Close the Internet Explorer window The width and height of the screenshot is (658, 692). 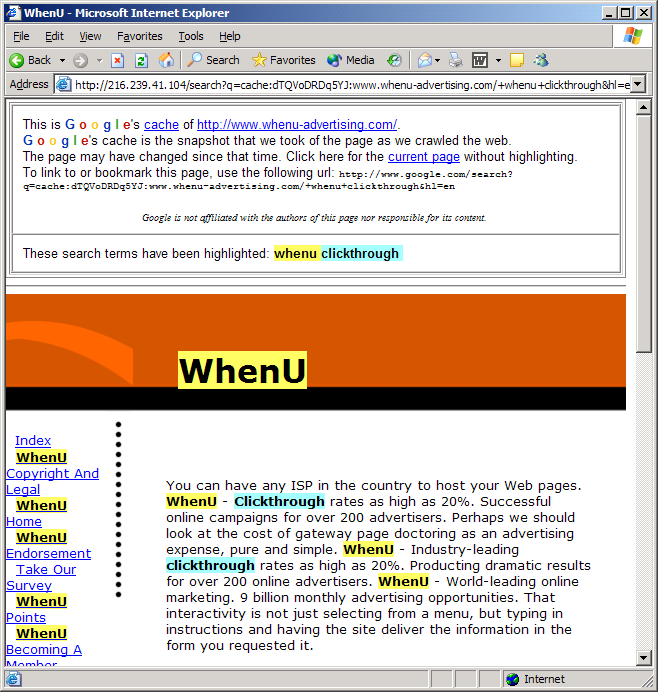click(643, 12)
